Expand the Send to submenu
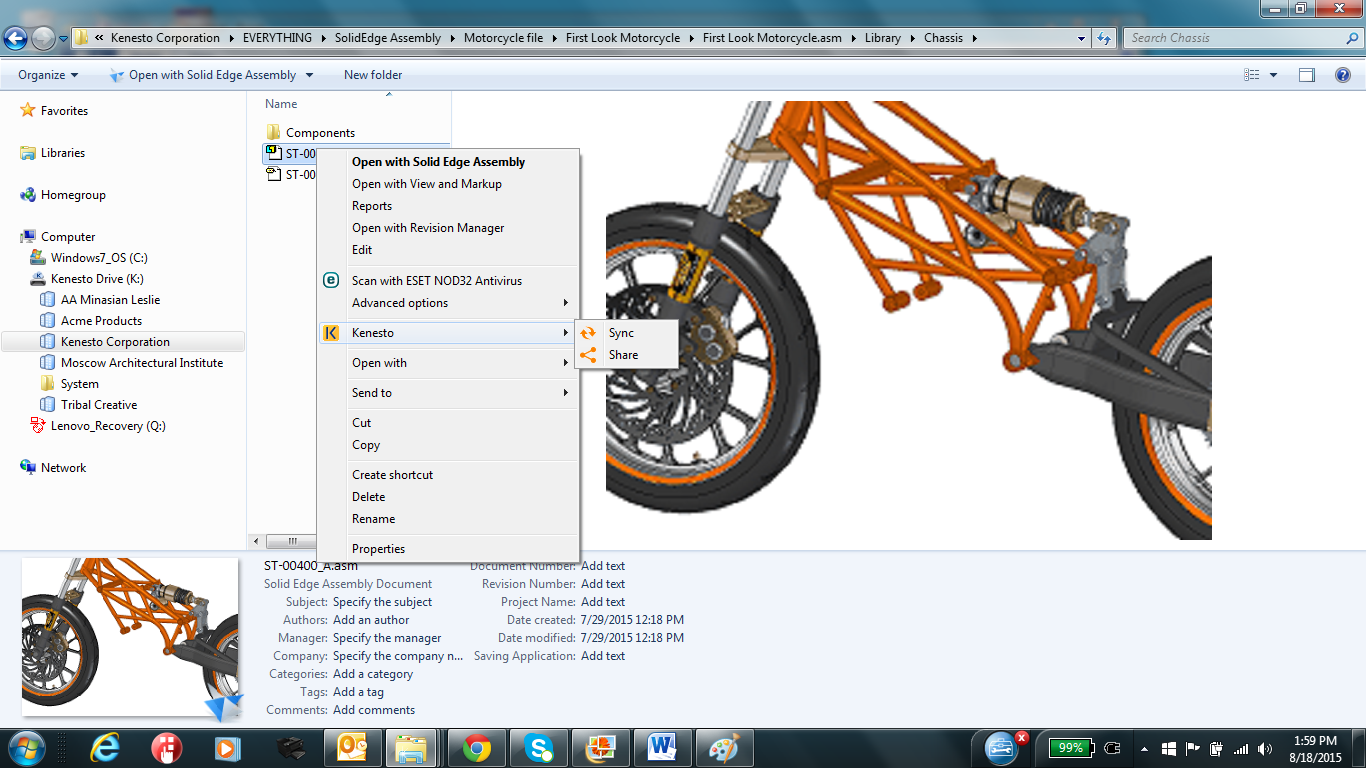Viewport: 1366px width, 768px height. pyautogui.click(x=447, y=393)
